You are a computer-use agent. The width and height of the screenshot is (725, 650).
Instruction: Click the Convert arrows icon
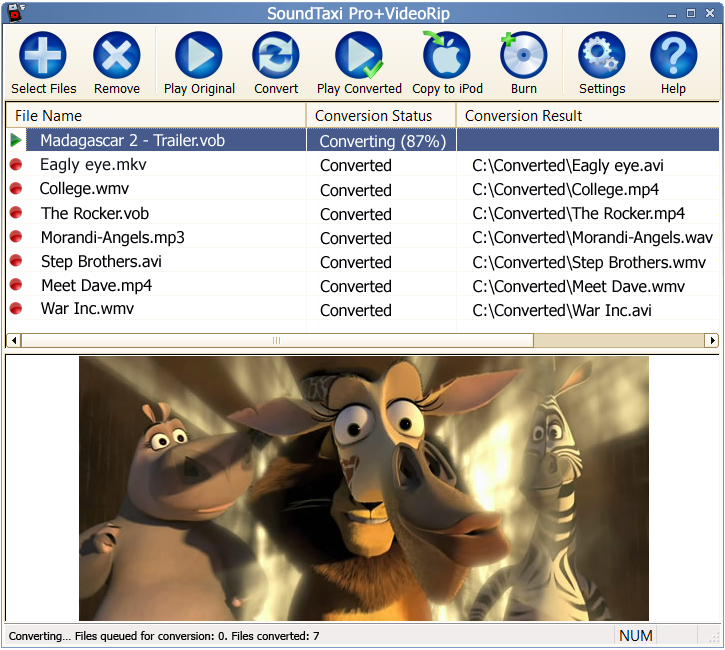point(276,55)
